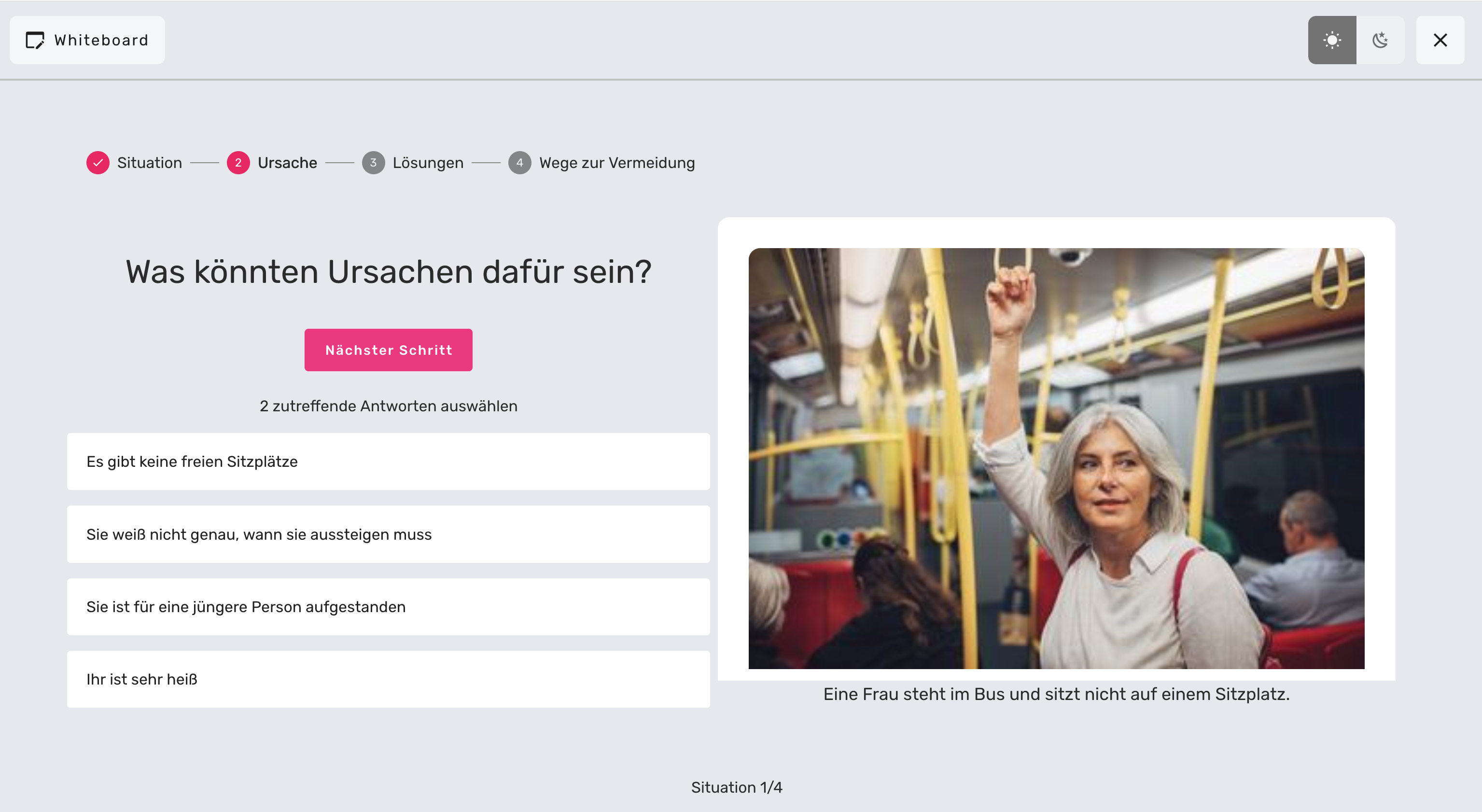Close the exercise with X icon
1482x812 pixels.
[x=1440, y=40]
